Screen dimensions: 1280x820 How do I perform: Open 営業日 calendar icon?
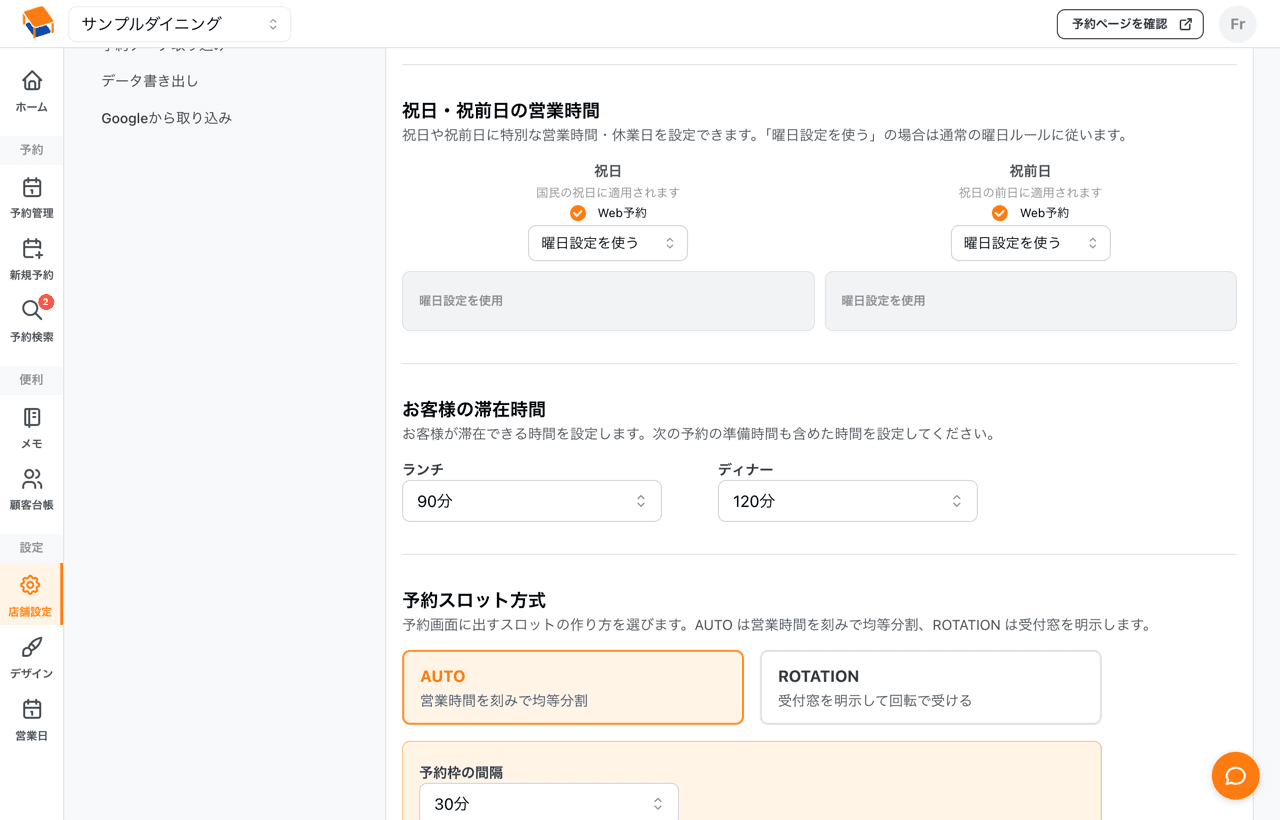(x=32, y=709)
